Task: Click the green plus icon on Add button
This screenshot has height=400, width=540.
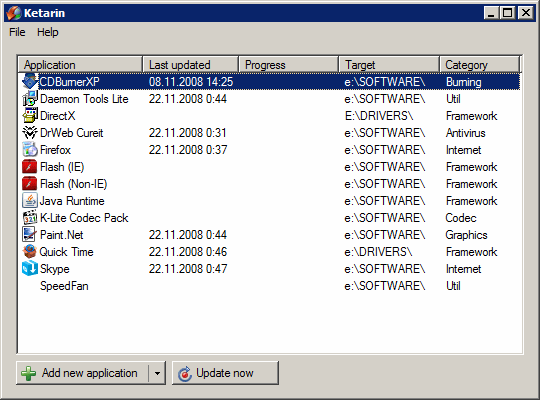Action: click(29, 373)
